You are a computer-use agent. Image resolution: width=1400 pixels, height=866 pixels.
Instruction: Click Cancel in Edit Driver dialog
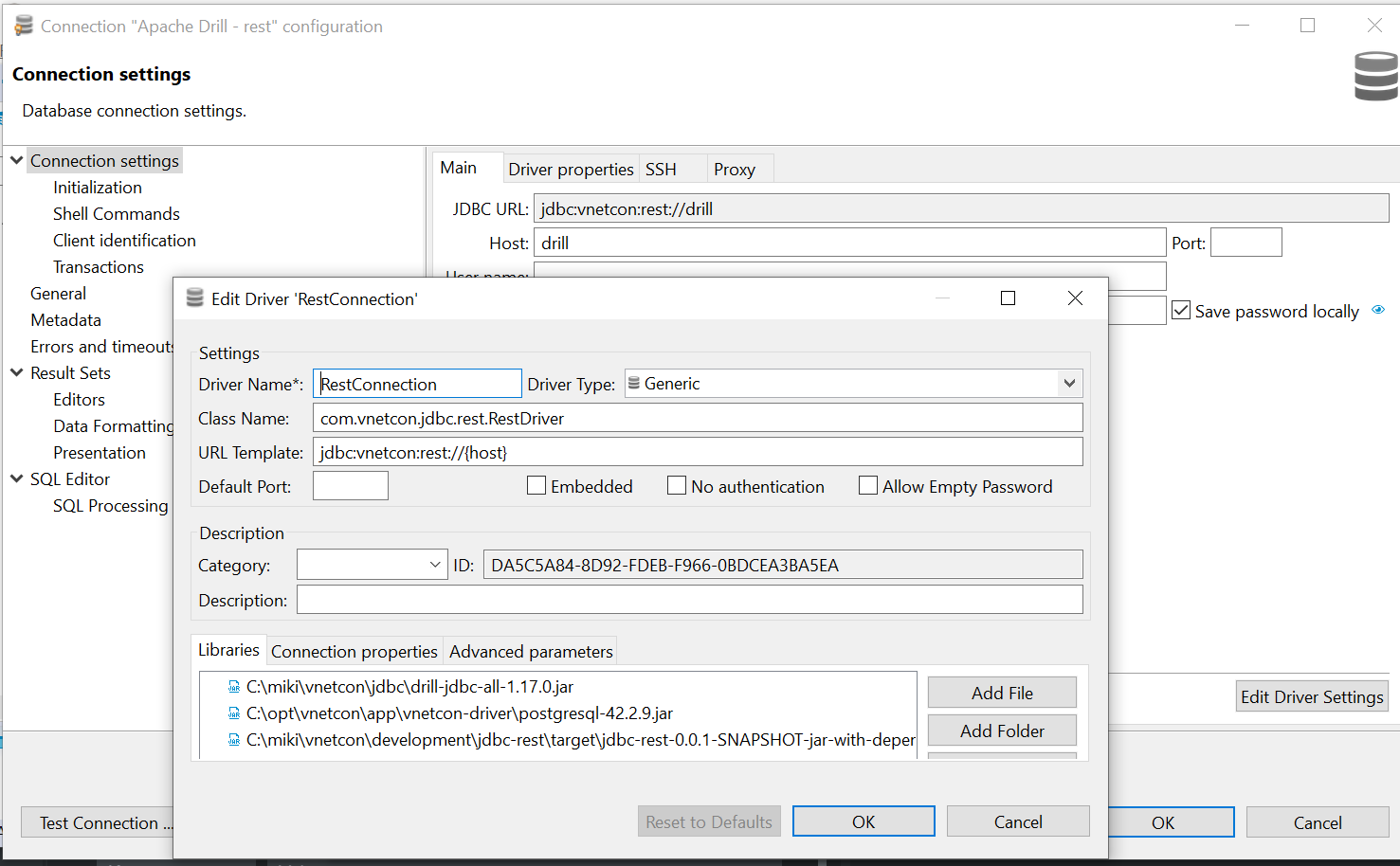[1018, 821]
